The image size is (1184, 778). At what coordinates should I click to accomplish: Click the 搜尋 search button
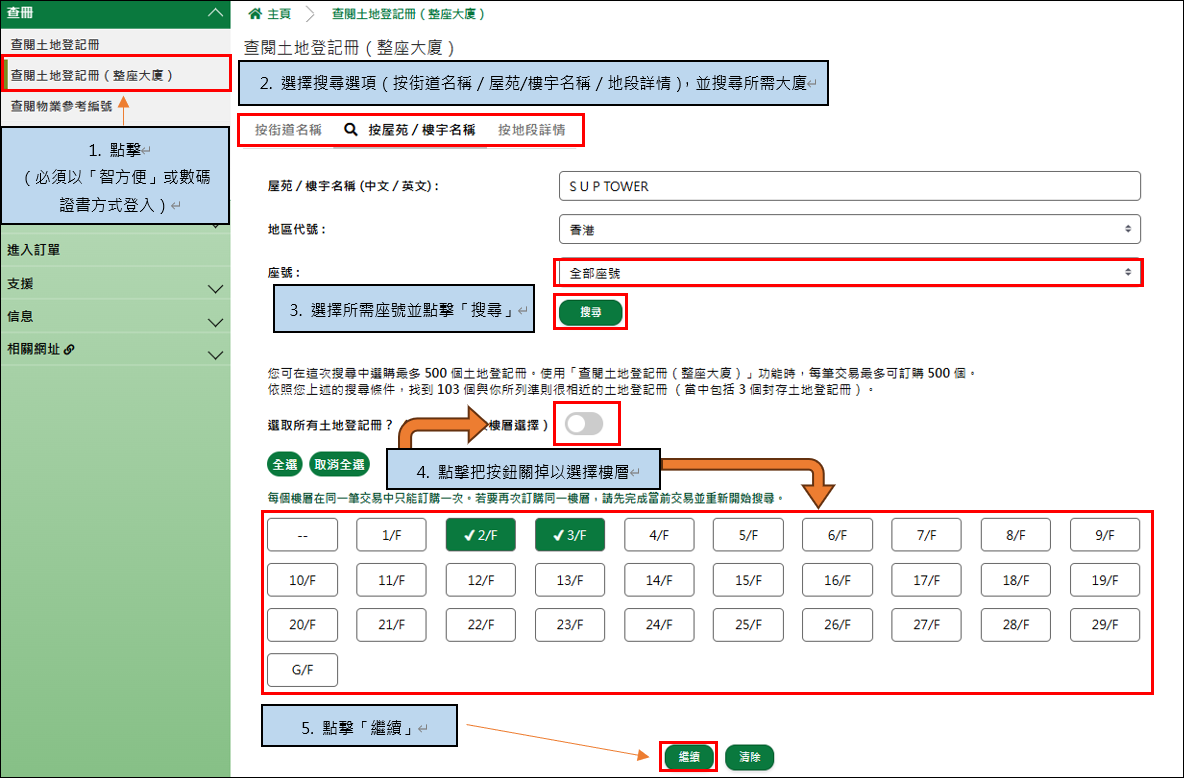(590, 311)
